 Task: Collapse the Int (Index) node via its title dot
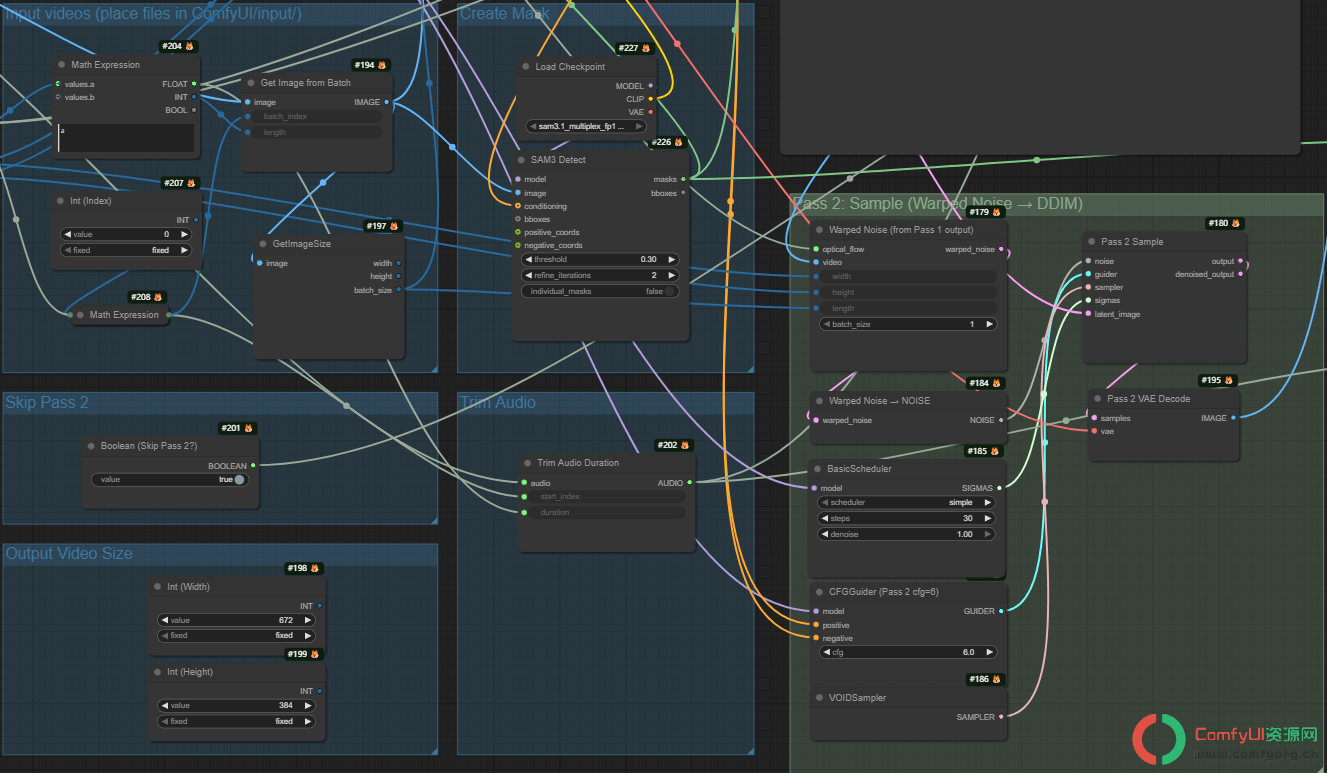coord(61,201)
